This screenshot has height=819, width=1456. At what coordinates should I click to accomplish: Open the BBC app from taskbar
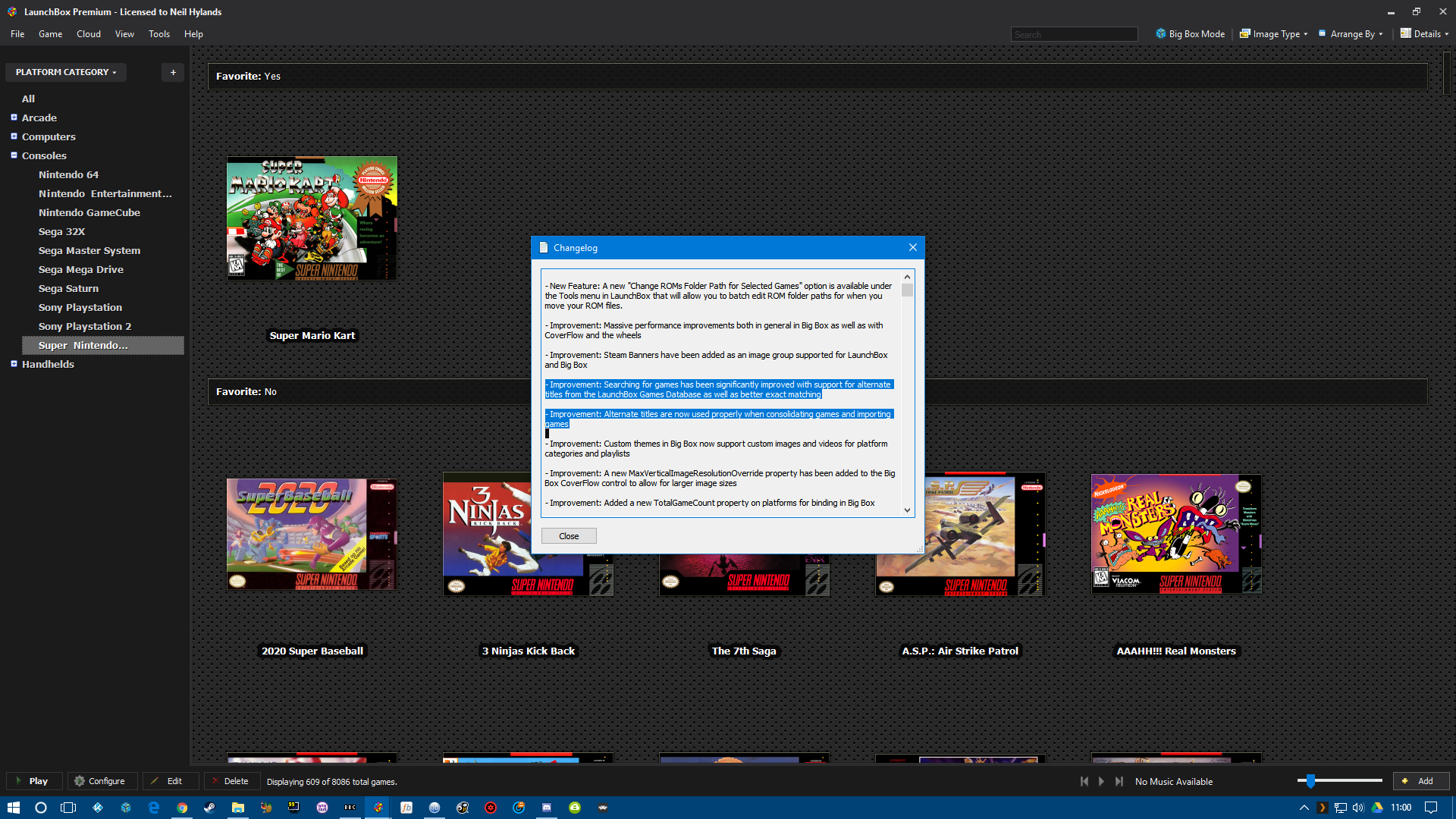coord(350,808)
